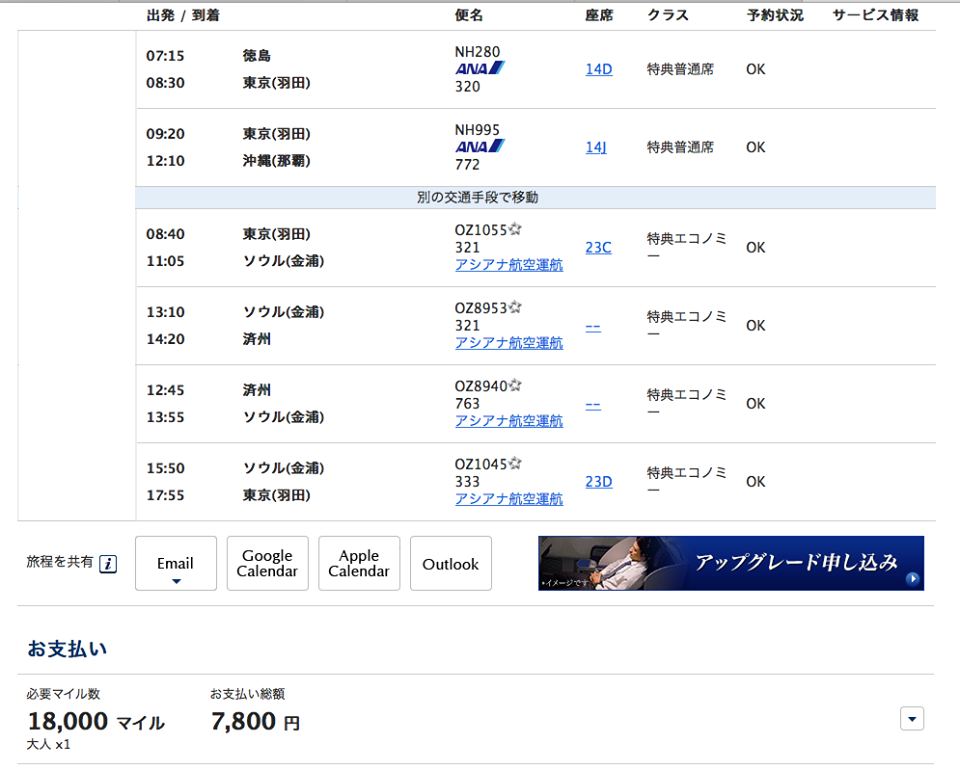Image resolution: width=960 pixels, height=770 pixels.
Task: Click 便名 column header
Action: point(469,15)
